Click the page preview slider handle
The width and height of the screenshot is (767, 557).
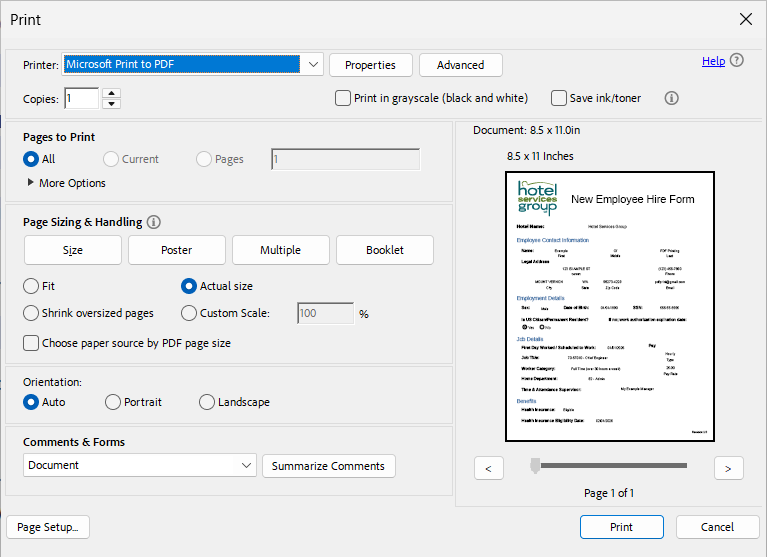(x=535, y=466)
